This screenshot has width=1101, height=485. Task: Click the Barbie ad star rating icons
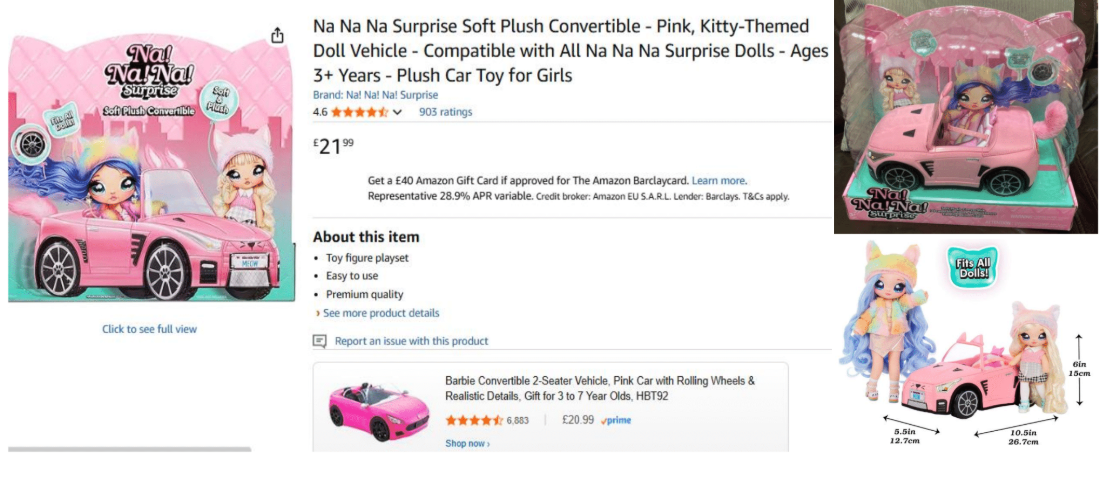(474, 420)
